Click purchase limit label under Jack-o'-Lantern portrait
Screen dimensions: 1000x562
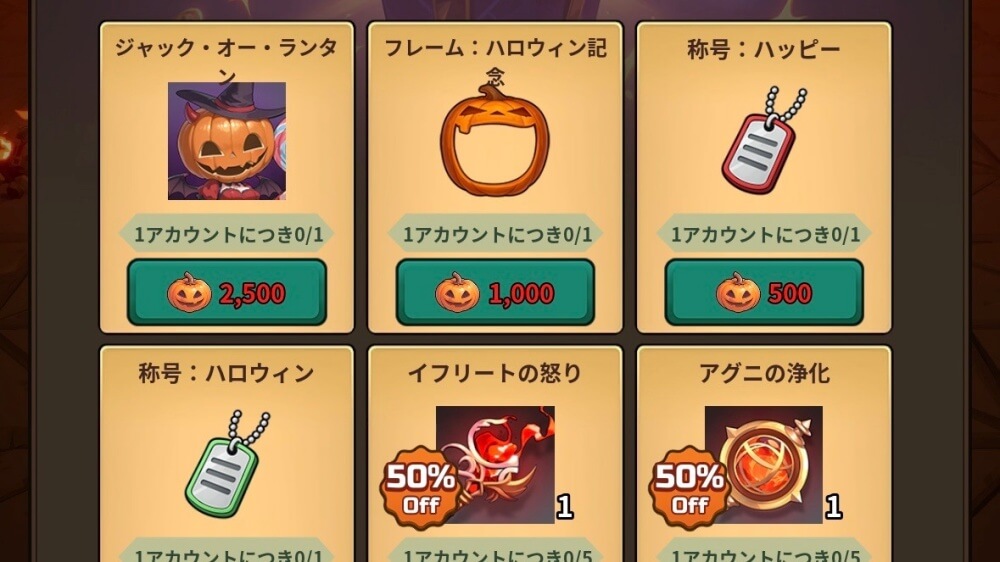point(227,234)
